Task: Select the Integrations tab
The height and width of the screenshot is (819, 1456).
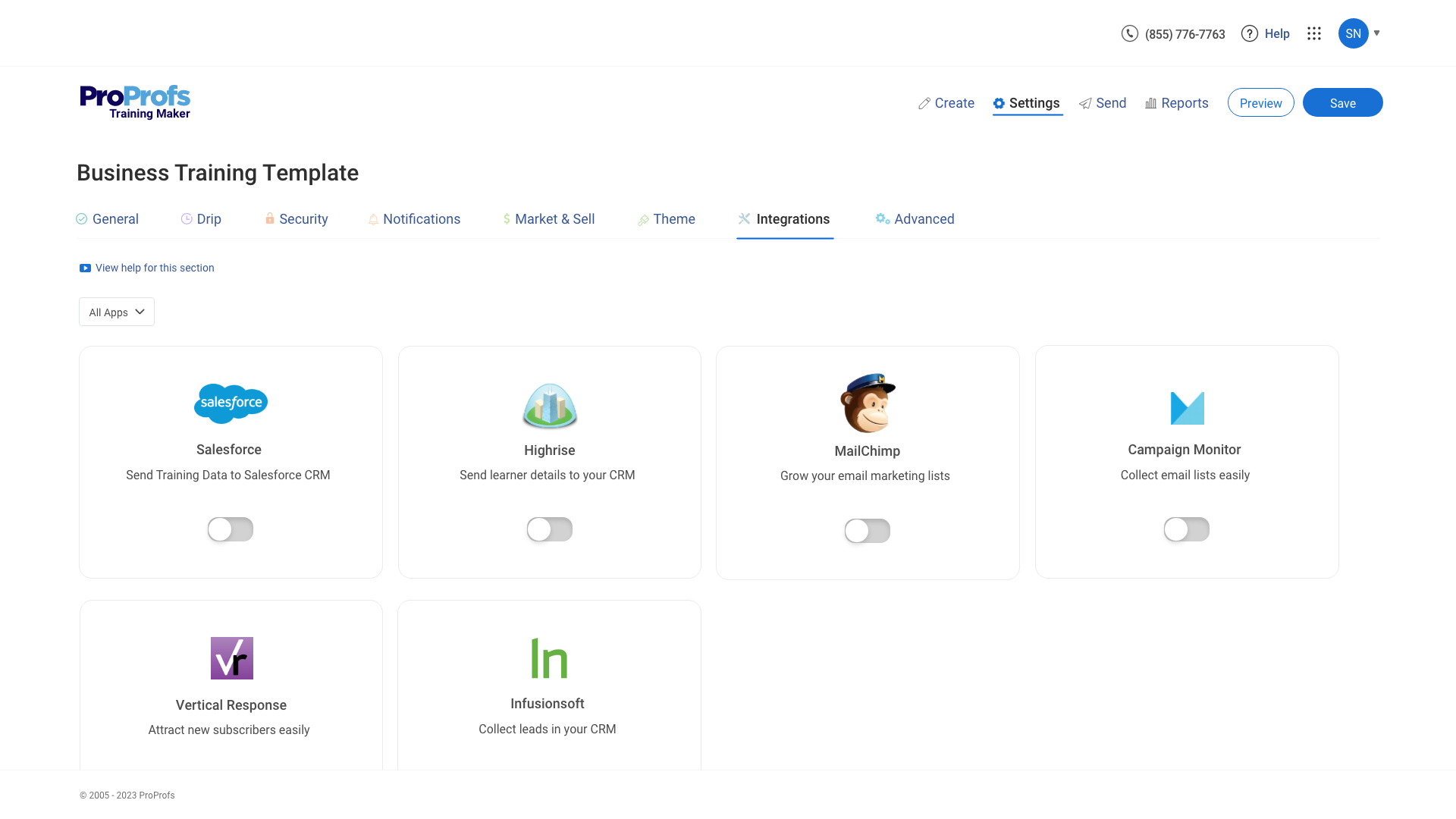Action: tap(785, 219)
